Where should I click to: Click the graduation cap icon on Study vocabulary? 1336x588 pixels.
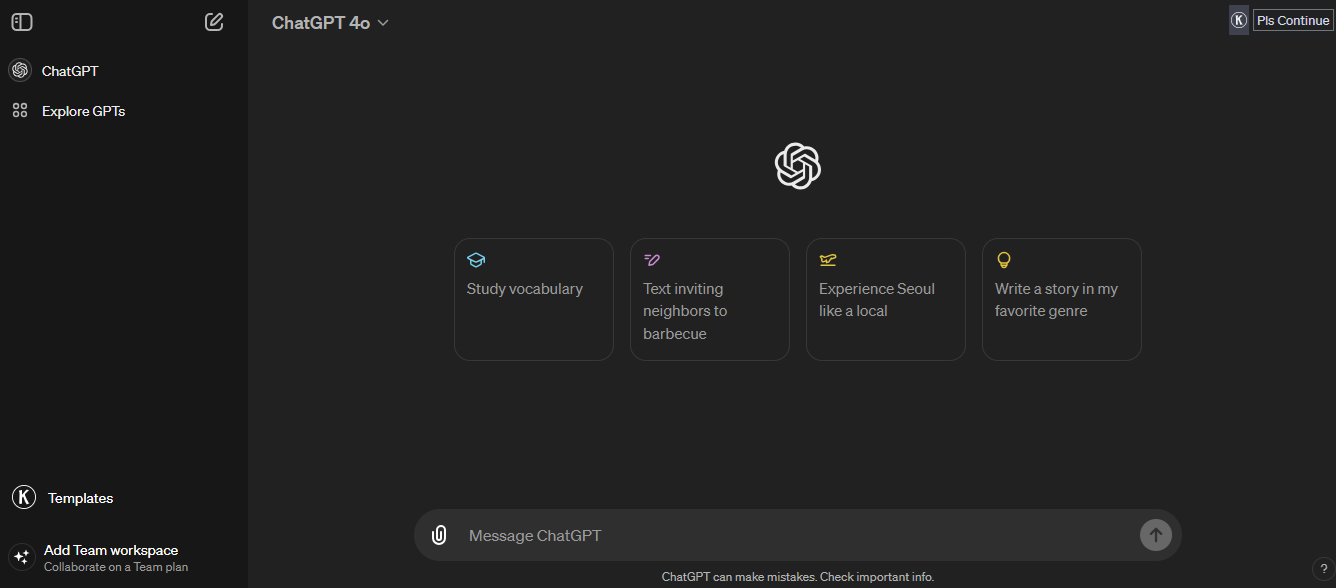pyautogui.click(x=476, y=260)
